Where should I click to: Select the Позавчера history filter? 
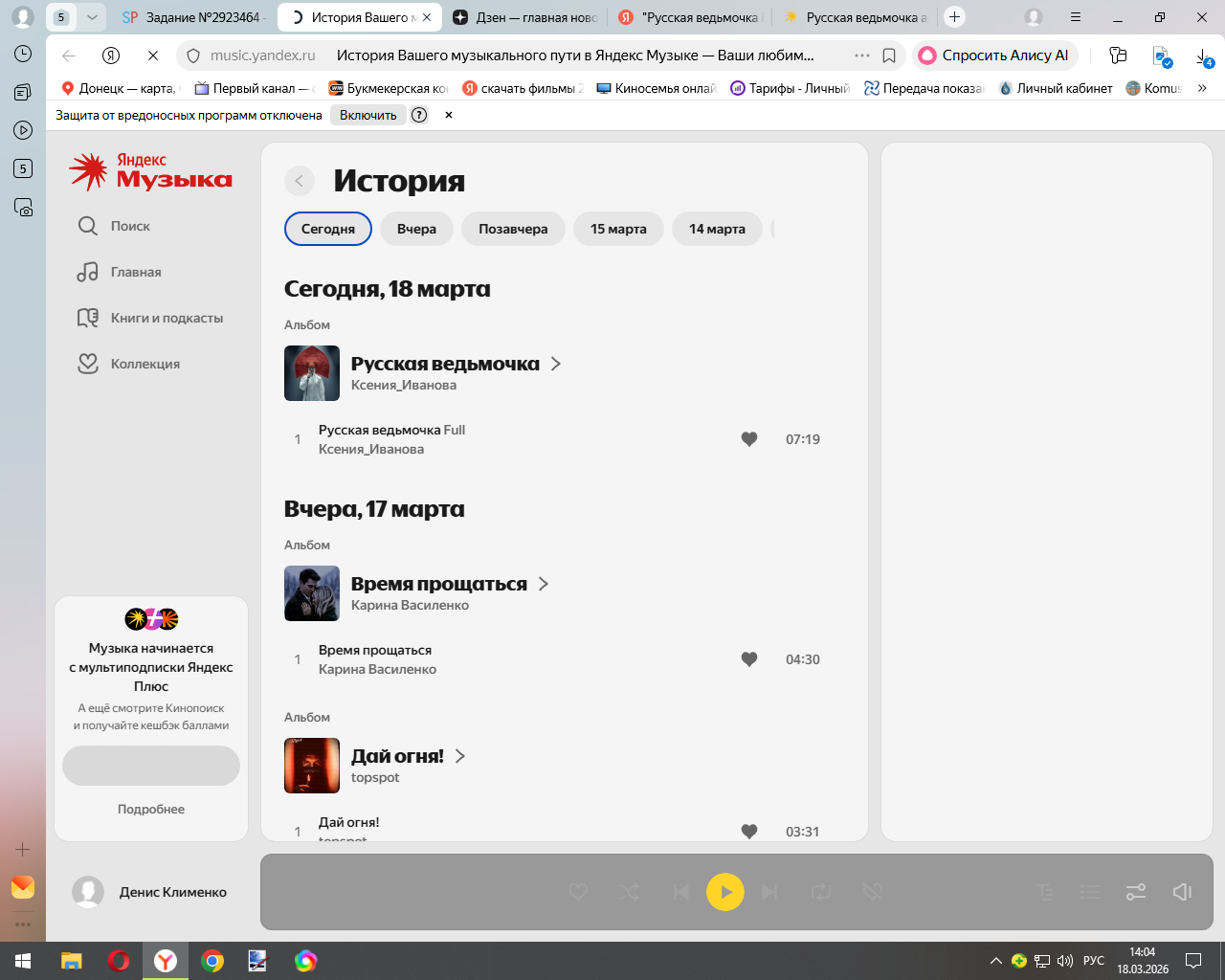pos(513,229)
